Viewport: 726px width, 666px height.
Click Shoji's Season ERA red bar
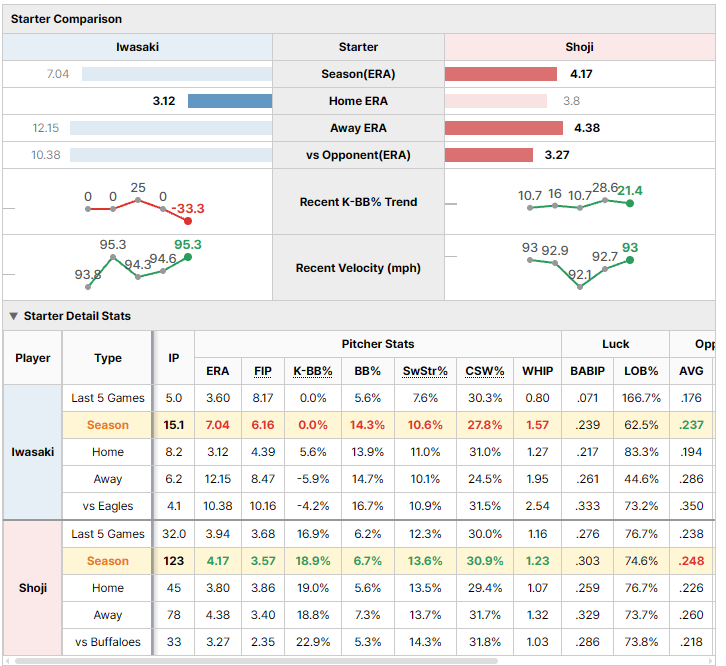501,74
